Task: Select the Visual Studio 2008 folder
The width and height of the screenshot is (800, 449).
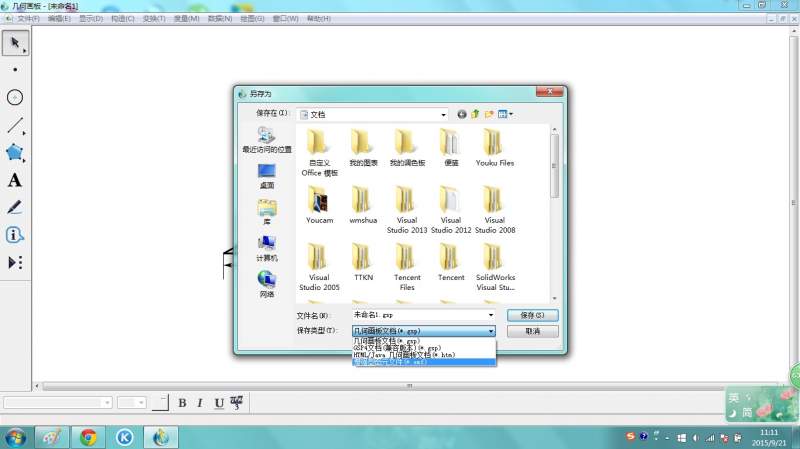Action: (494, 210)
